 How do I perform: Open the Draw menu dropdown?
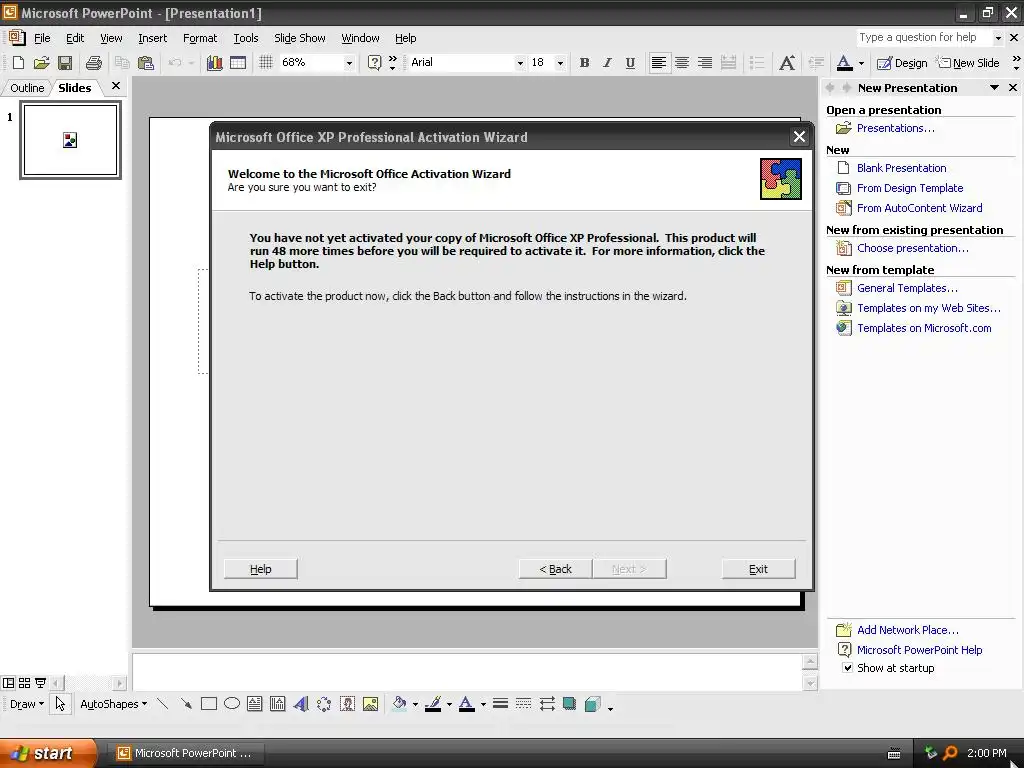[27, 704]
